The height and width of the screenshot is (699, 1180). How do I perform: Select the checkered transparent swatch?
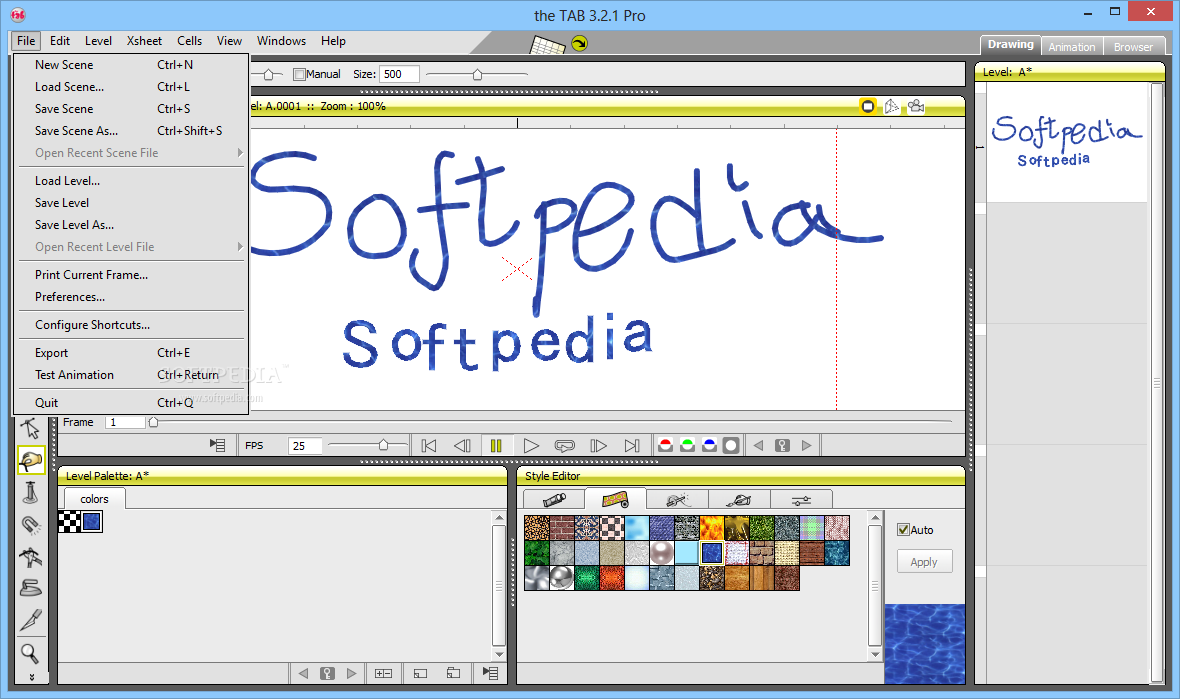pos(70,521)
